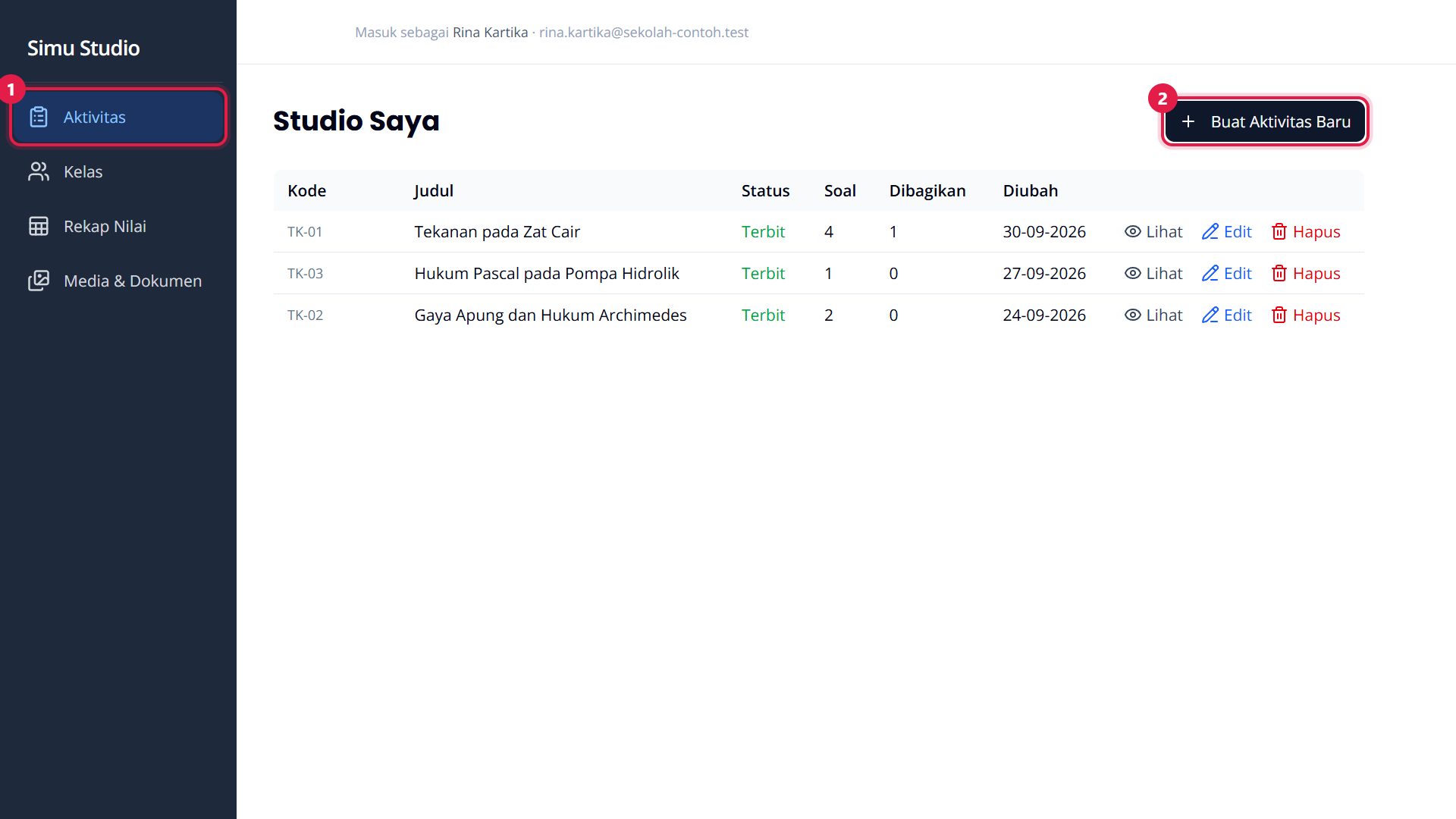
Task: Click eye icon in TK-02 row
Action: [1133, 315]
